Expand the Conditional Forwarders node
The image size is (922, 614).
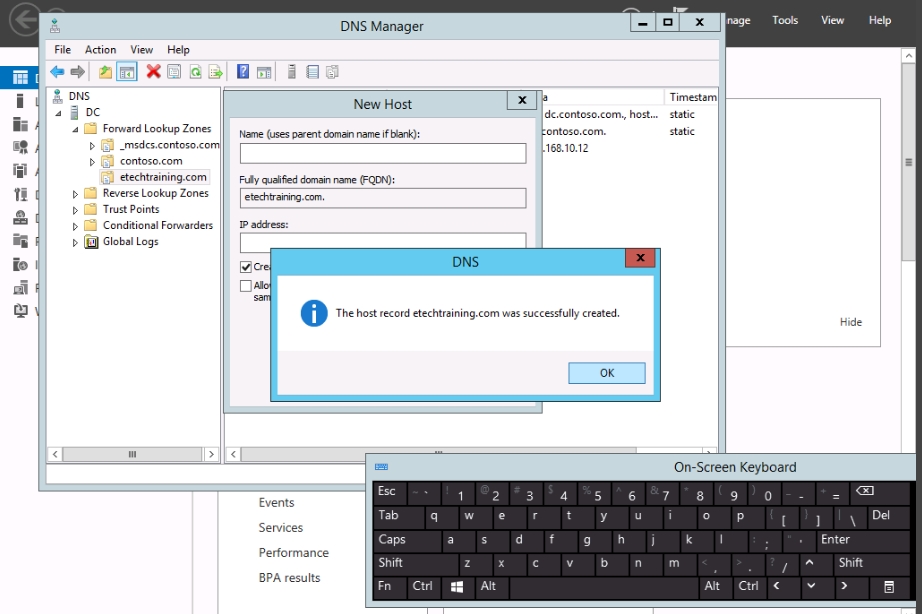point(75,226)
